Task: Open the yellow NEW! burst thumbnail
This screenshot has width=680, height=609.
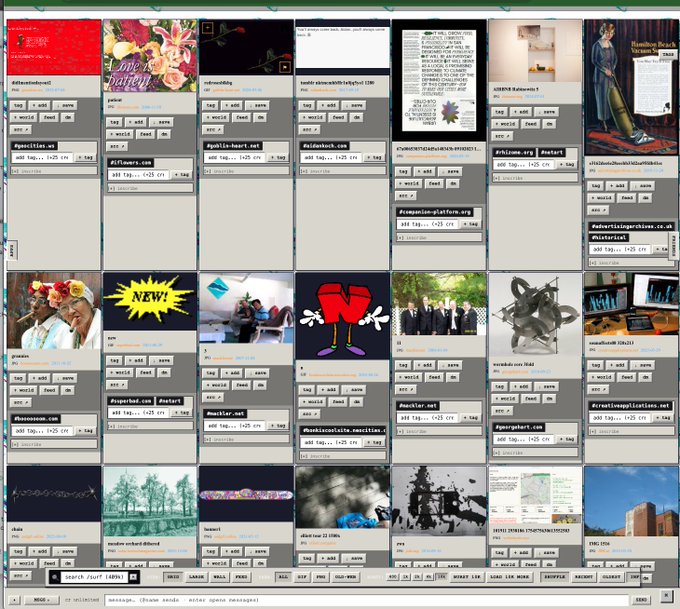Action: pos(150,301)
